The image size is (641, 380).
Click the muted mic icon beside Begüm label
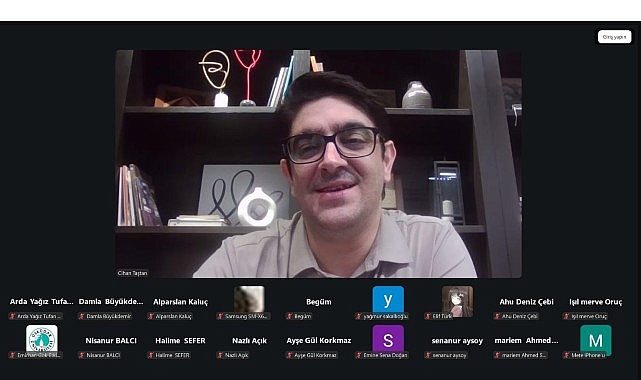pyautogui.click(x=289, y=316)
